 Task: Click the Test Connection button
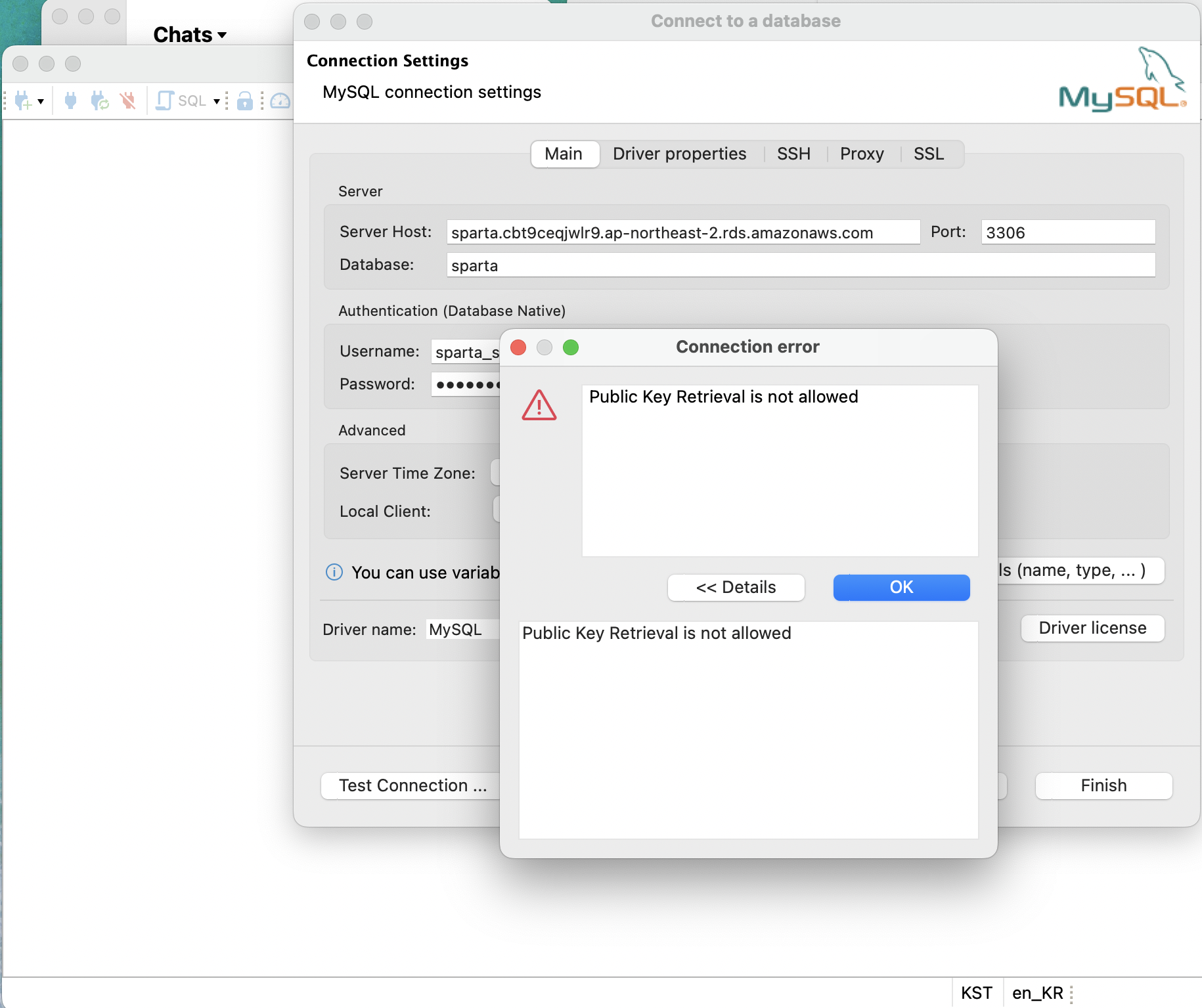pos(412,785)
